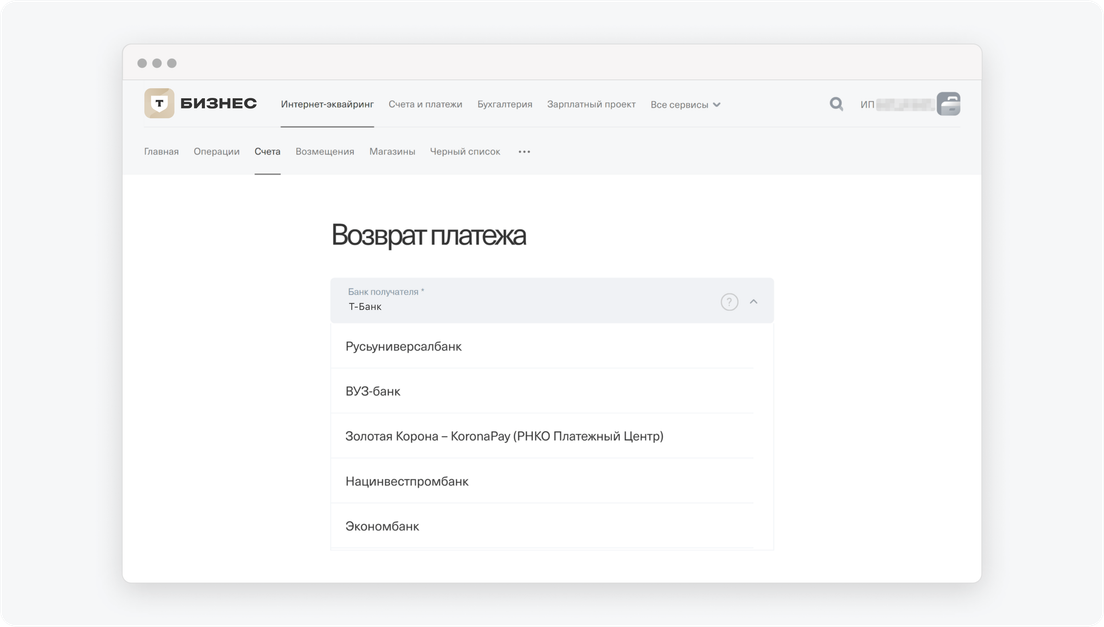Click the Возврат платежа heading
This screenshot has width=1104, height=627.
429,235
